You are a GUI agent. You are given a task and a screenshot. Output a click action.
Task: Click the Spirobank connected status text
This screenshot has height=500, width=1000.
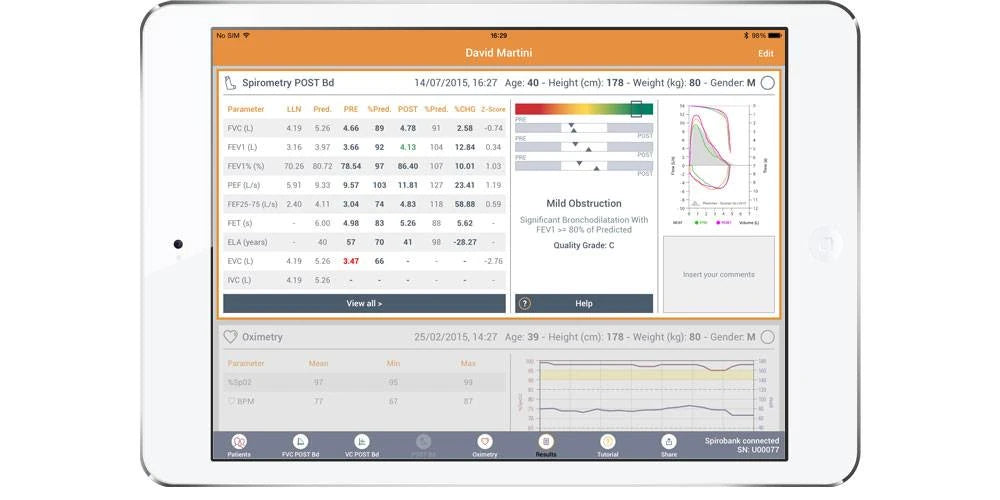click(742, 441)
